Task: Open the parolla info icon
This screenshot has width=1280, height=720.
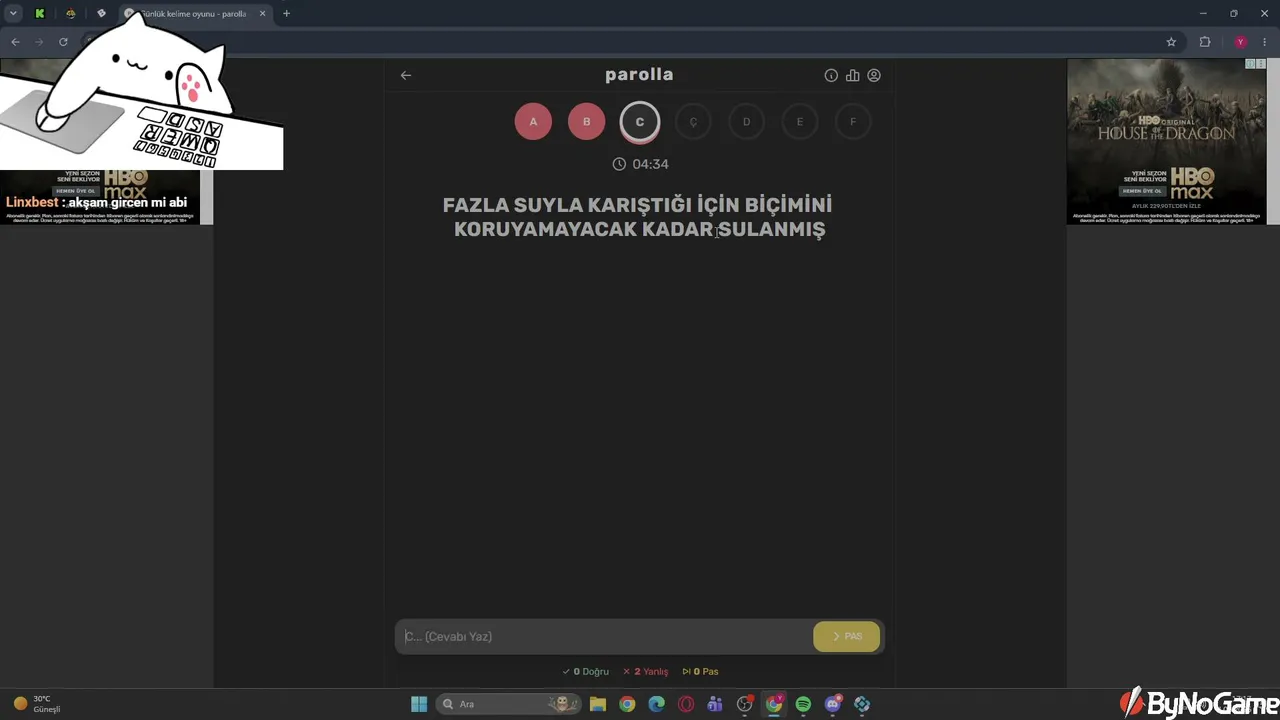Action: click(x=831, y=75)
